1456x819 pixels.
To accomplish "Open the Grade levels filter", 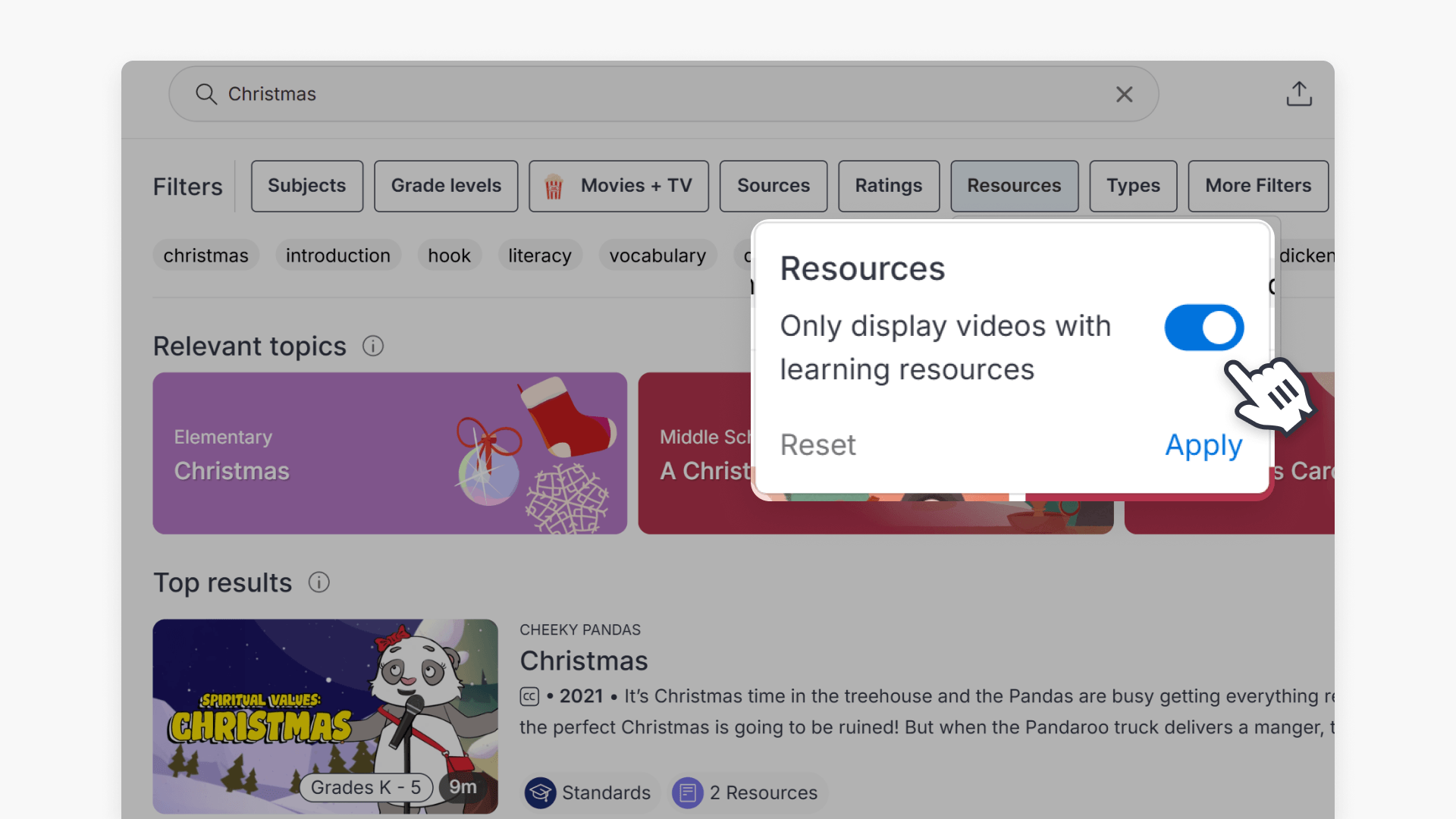I will 446,186.
